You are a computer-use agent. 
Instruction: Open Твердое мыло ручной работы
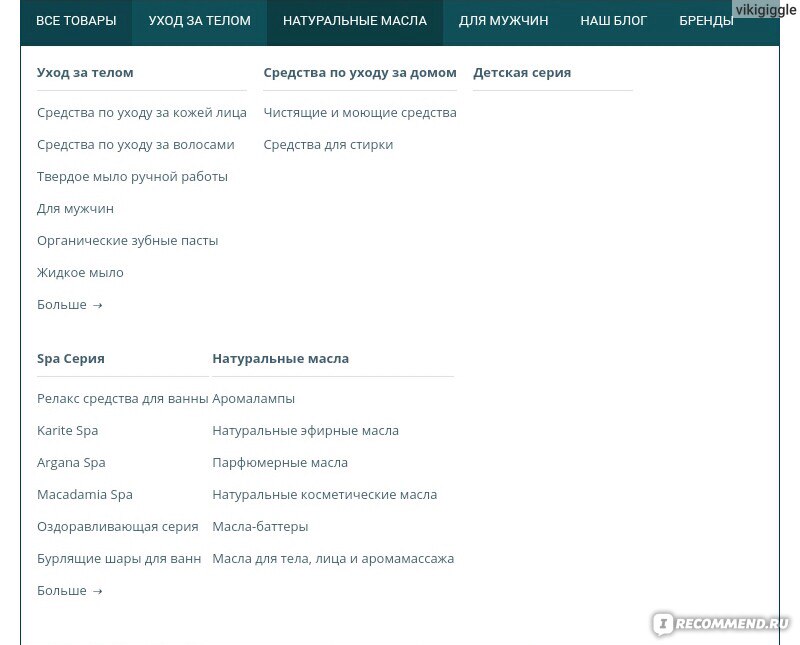click(132, 177)
